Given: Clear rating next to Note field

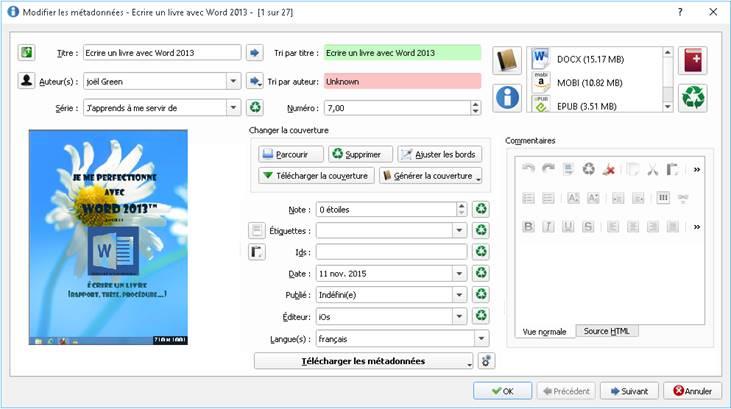Looking at the screenshot, I should point(481,209).
